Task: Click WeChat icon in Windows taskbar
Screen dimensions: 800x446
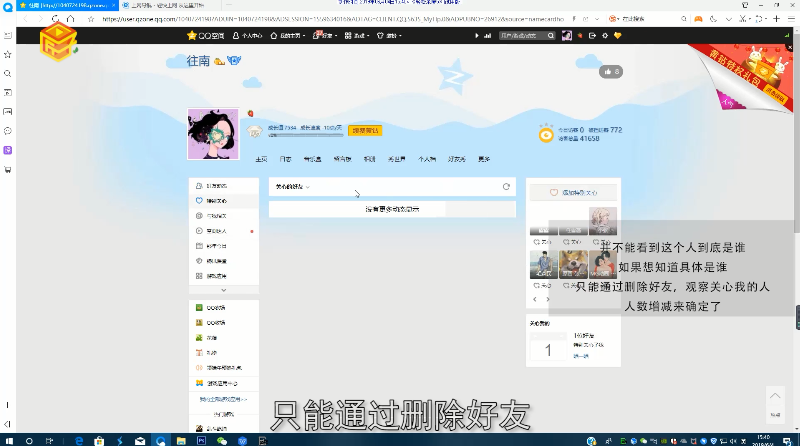Action: coord(221,439)
